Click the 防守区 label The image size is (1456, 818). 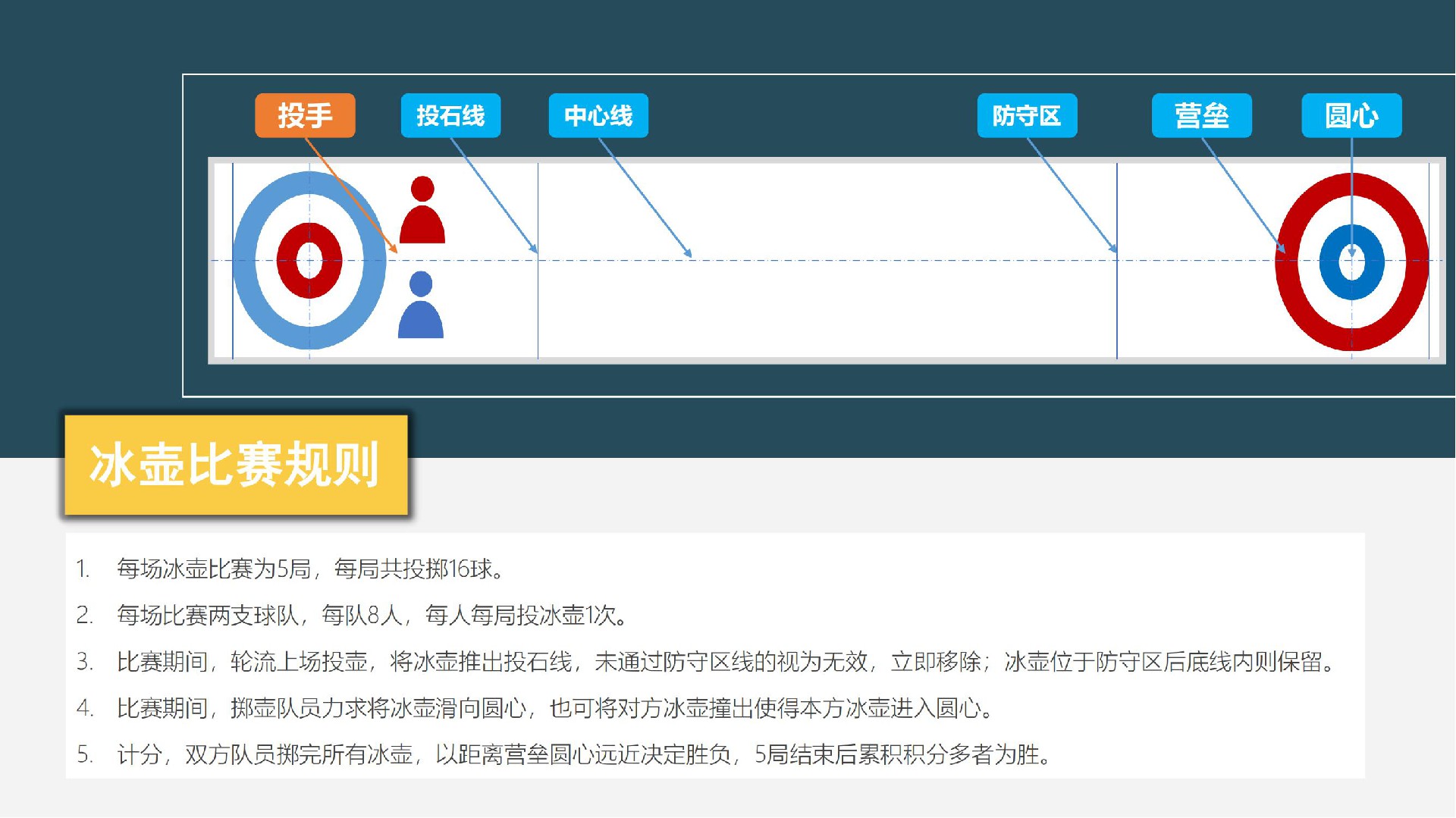click(1027, 115)
